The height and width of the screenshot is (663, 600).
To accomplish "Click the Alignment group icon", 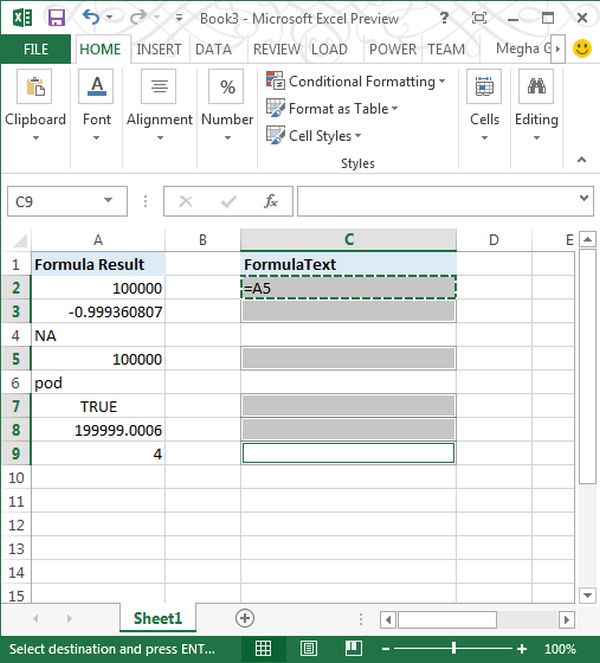I will [x=159, y=87].
